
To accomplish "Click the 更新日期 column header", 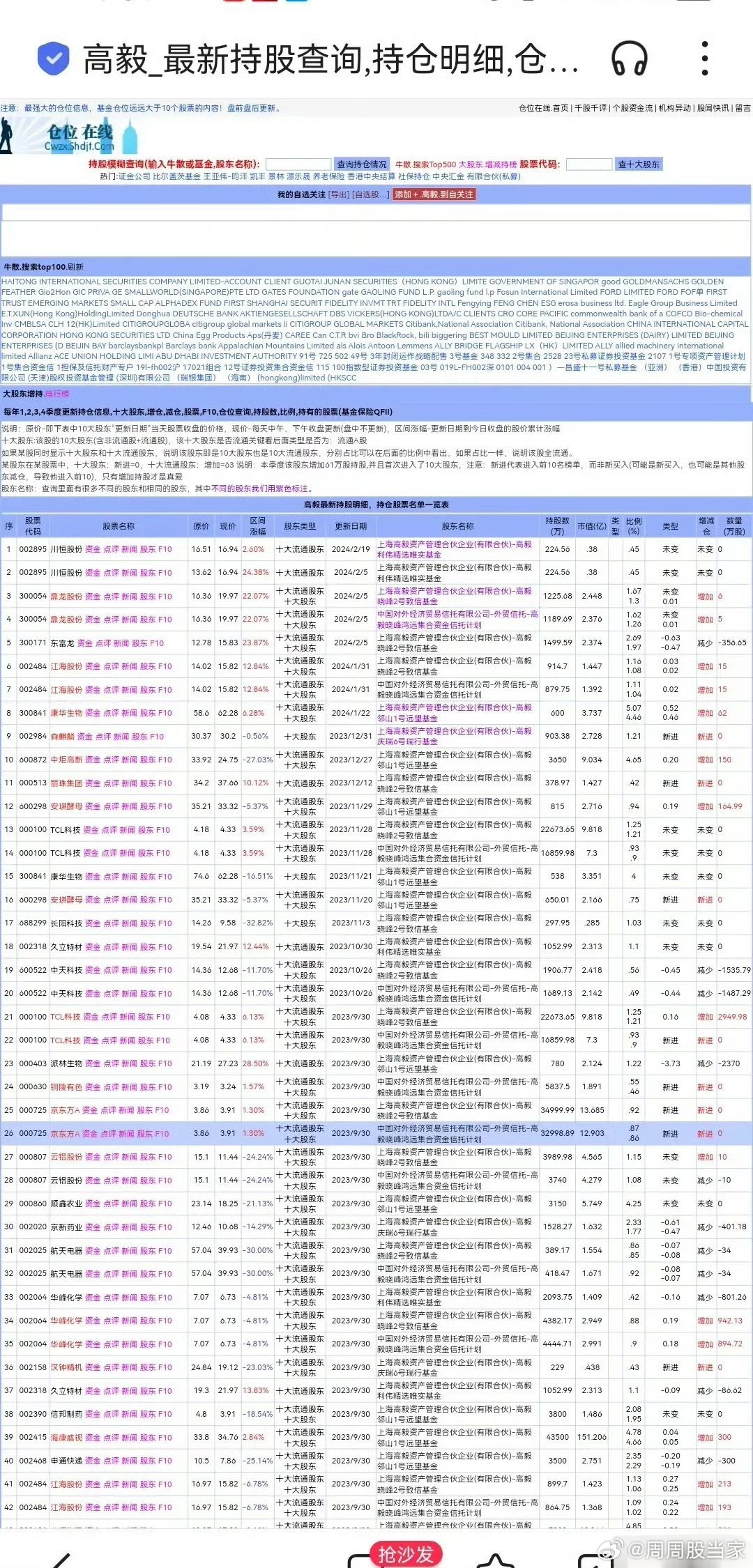I will [x=351, y=526].
